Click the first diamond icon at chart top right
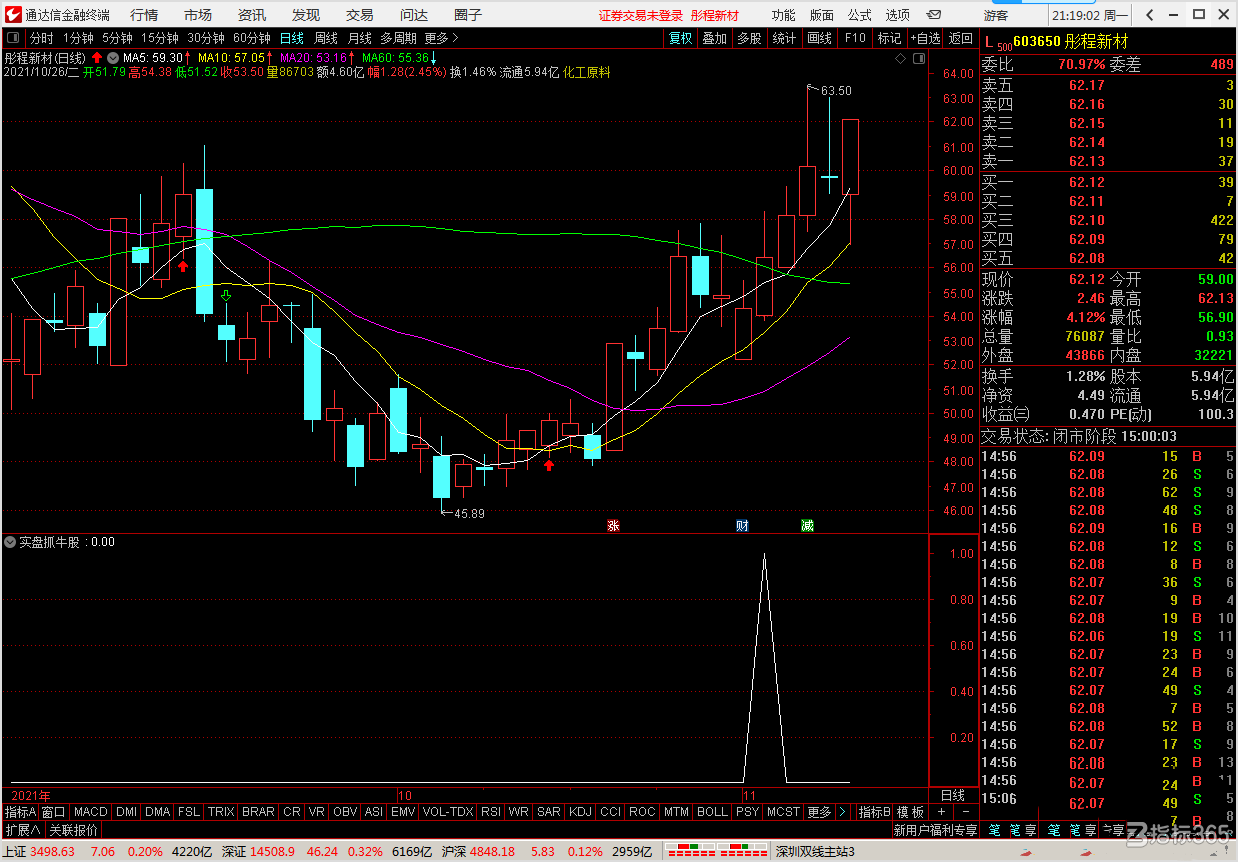The image size is (1238, 862). click(x=900, y=59)
